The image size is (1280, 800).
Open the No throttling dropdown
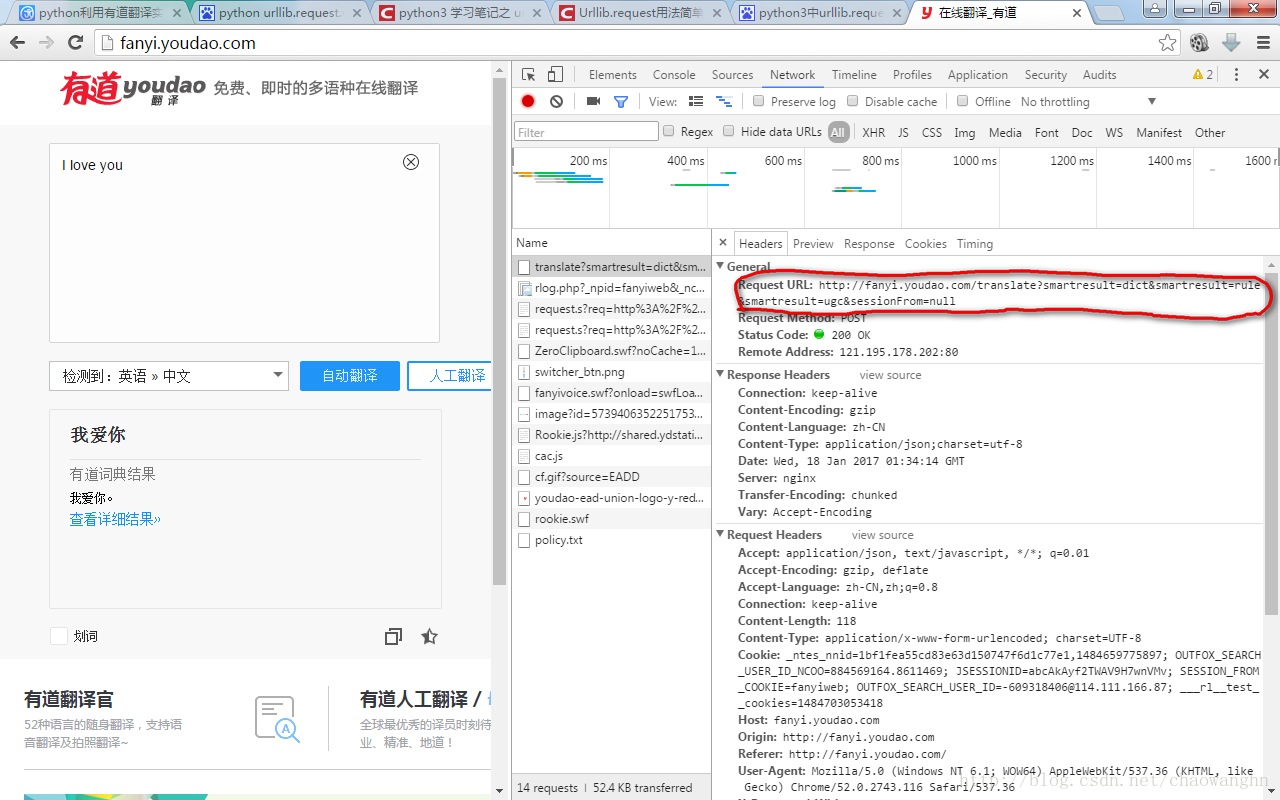coord(1089,102)
